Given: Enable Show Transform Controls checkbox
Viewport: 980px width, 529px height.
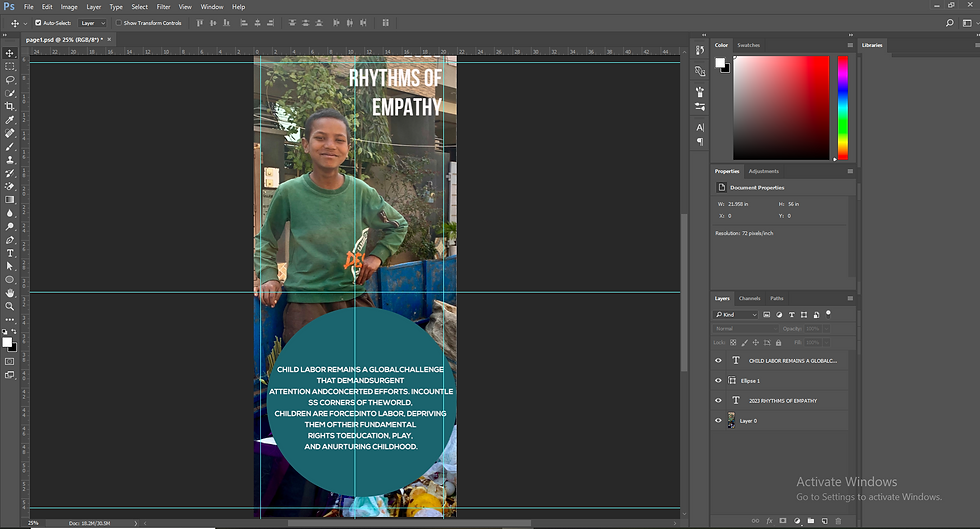Looking at the screenshot, I should tap(118, 22).
